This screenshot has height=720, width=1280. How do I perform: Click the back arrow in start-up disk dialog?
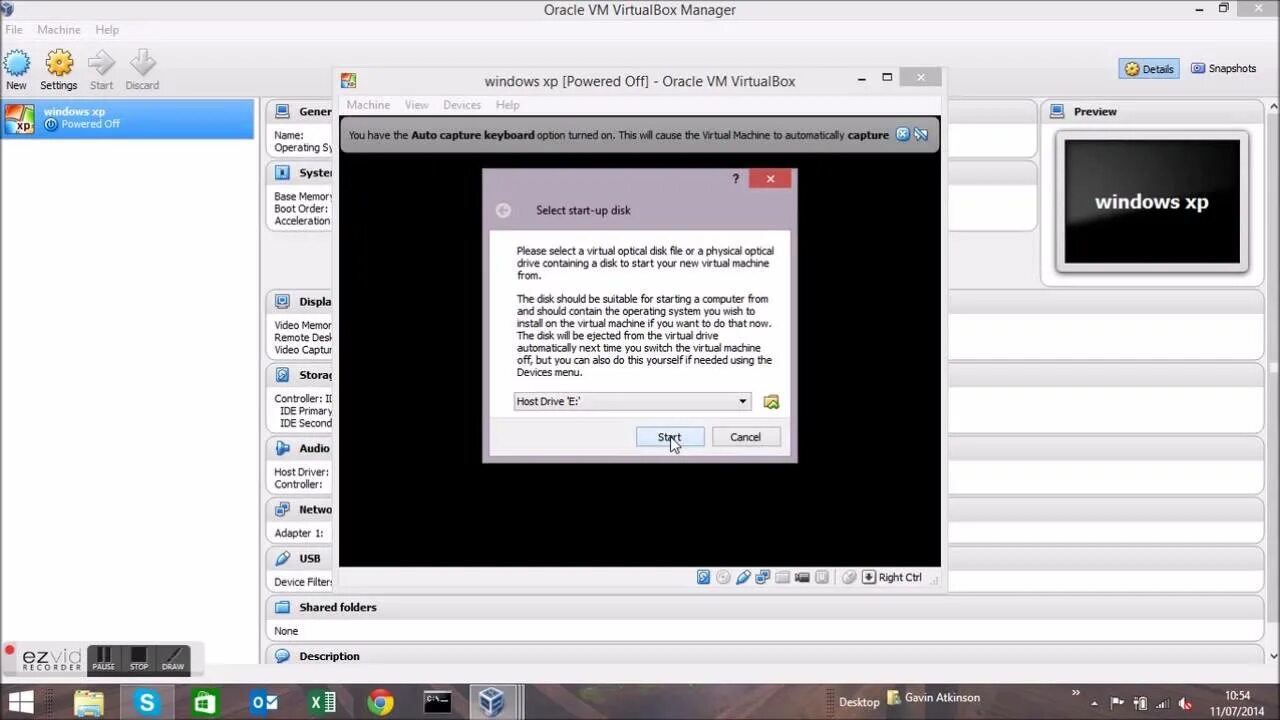click(x=503, y=210)
